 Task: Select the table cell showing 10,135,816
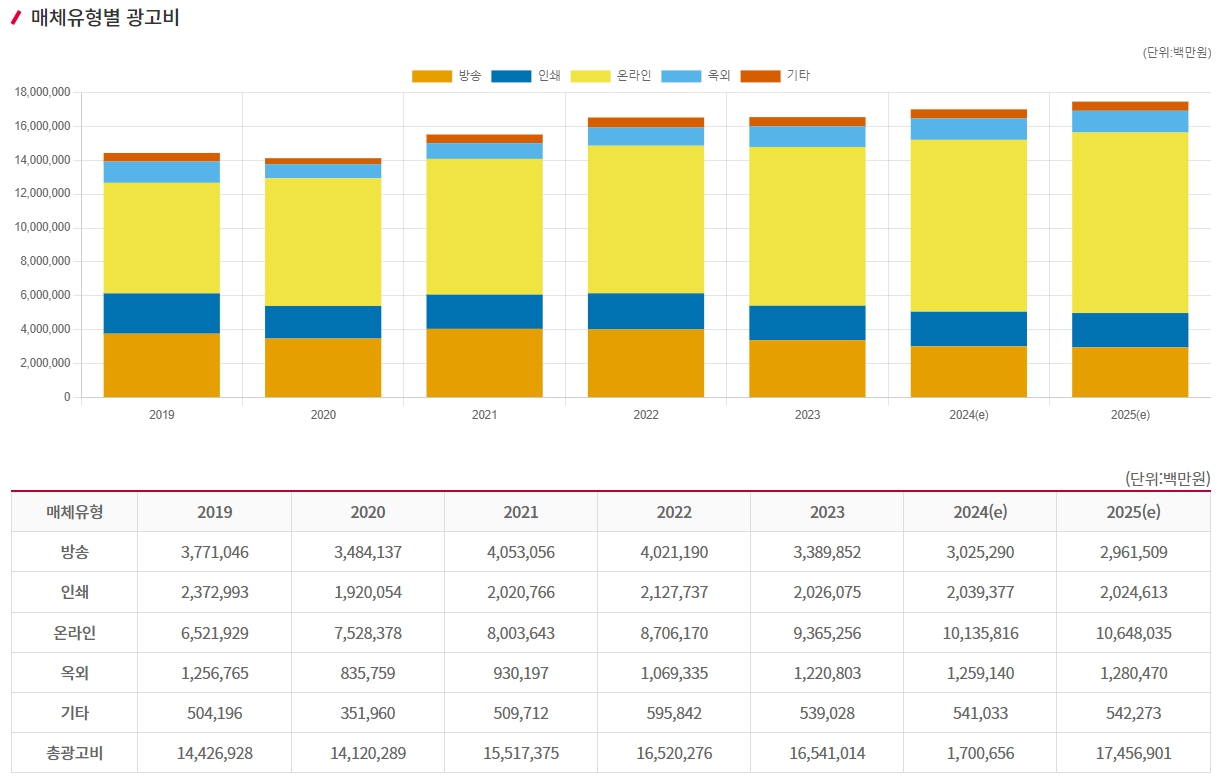click(980, 633)
